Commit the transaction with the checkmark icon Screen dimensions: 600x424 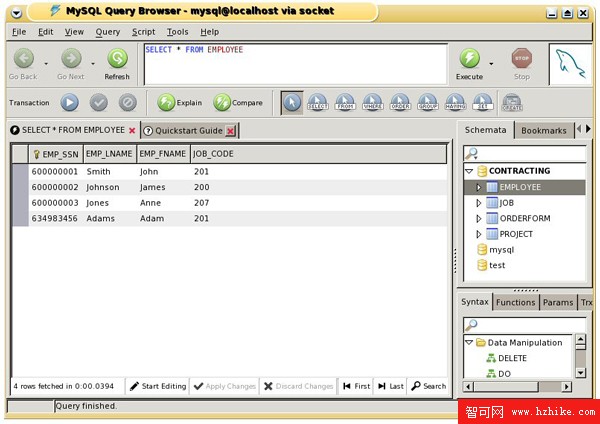pos(99,103)
